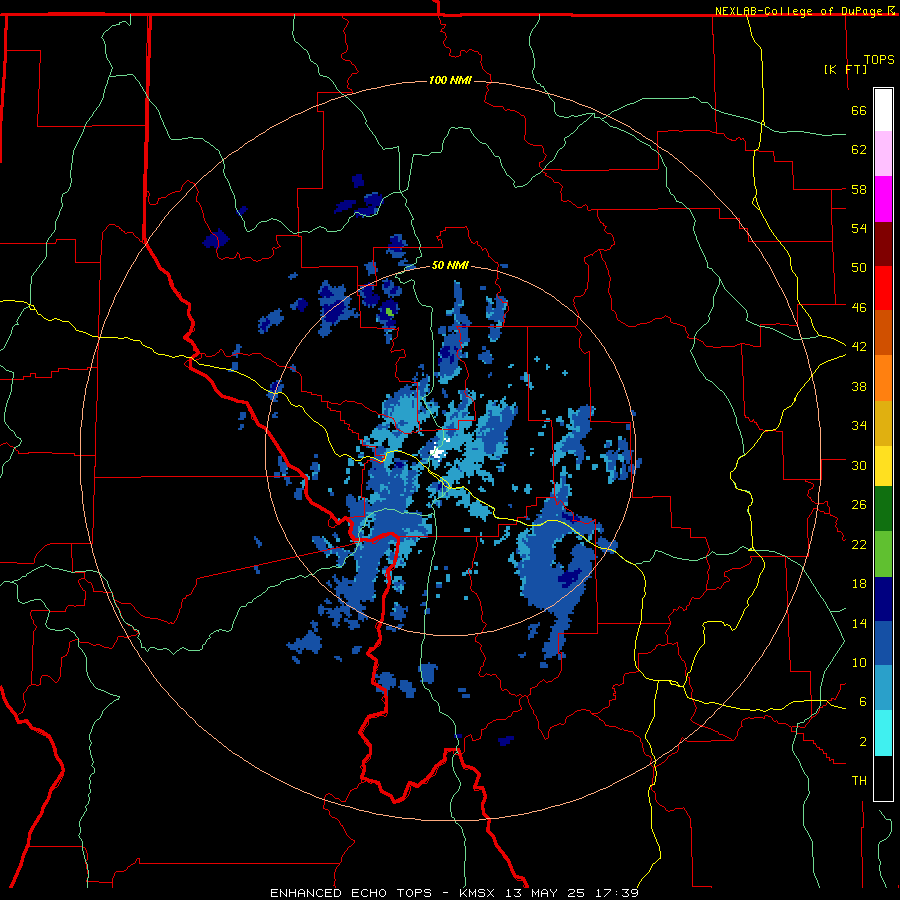Select the dark green legend swatch
The width and height of the screenshot is (900, 900).
coord(883,509)
